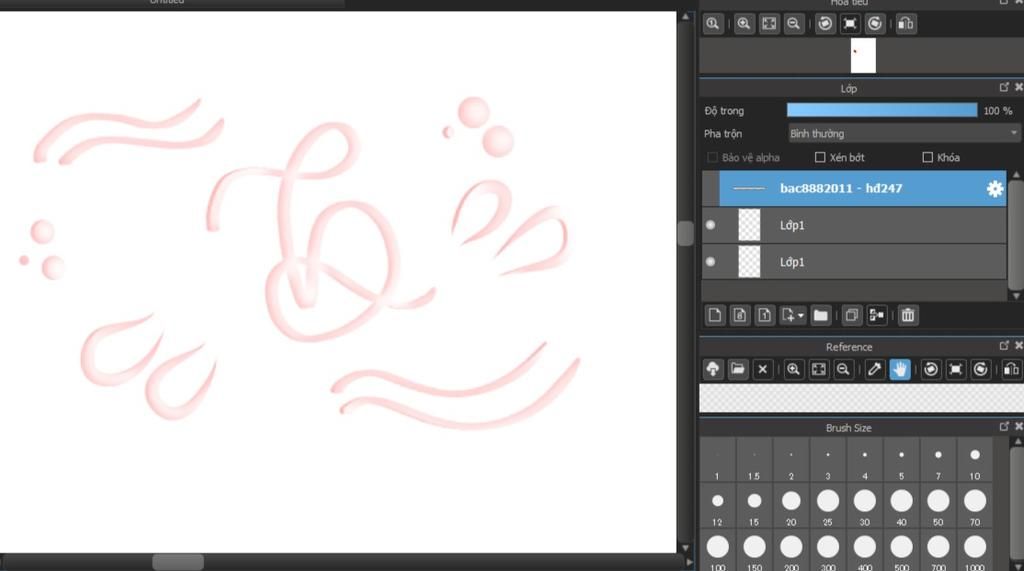The height and width of the screenshot is (571, 1024).
Task: Add a new 1-bit layer
Action: [x=765, y=316]
